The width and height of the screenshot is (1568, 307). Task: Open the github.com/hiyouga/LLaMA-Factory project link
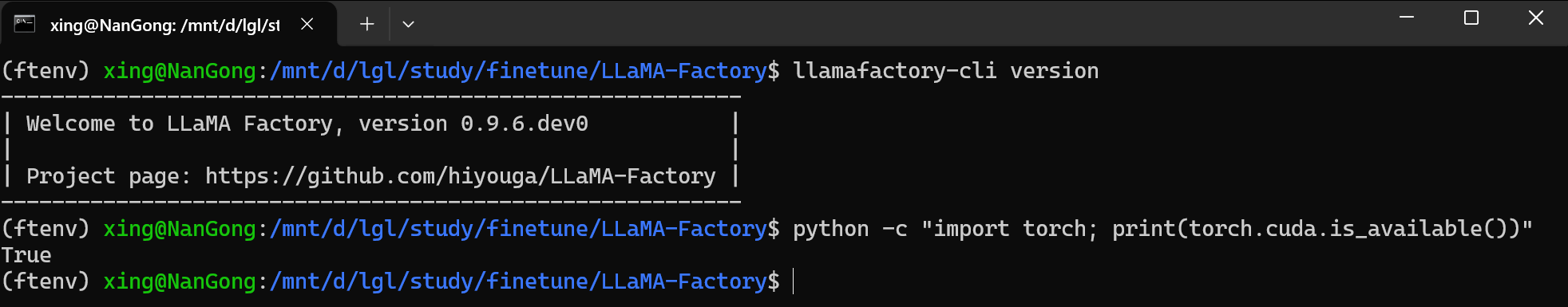[461, 176]
